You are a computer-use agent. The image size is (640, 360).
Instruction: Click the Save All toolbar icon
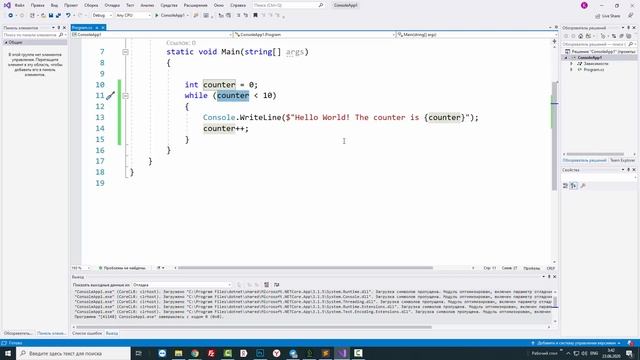58,16
